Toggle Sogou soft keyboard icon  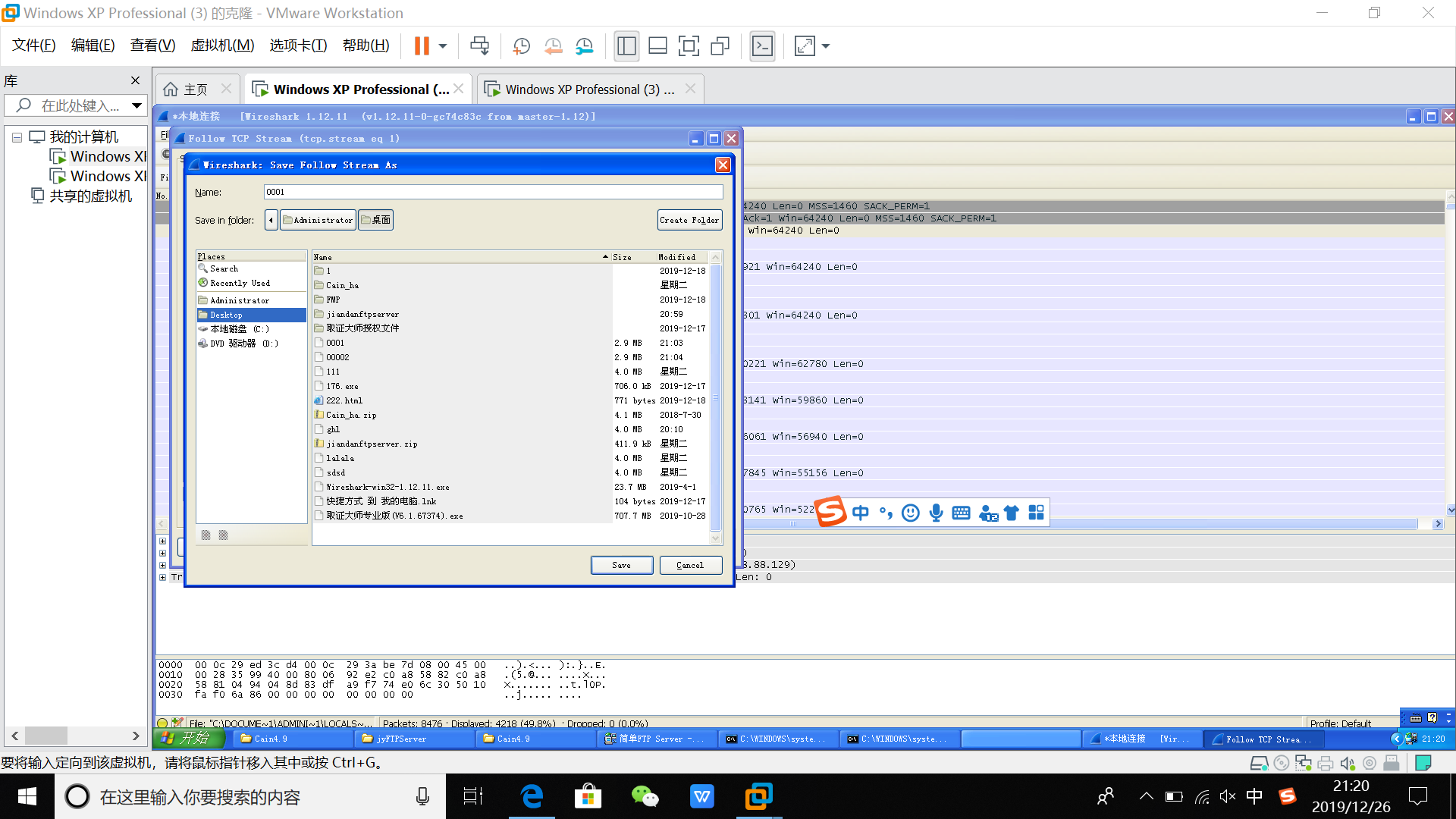tap(961, 513)
